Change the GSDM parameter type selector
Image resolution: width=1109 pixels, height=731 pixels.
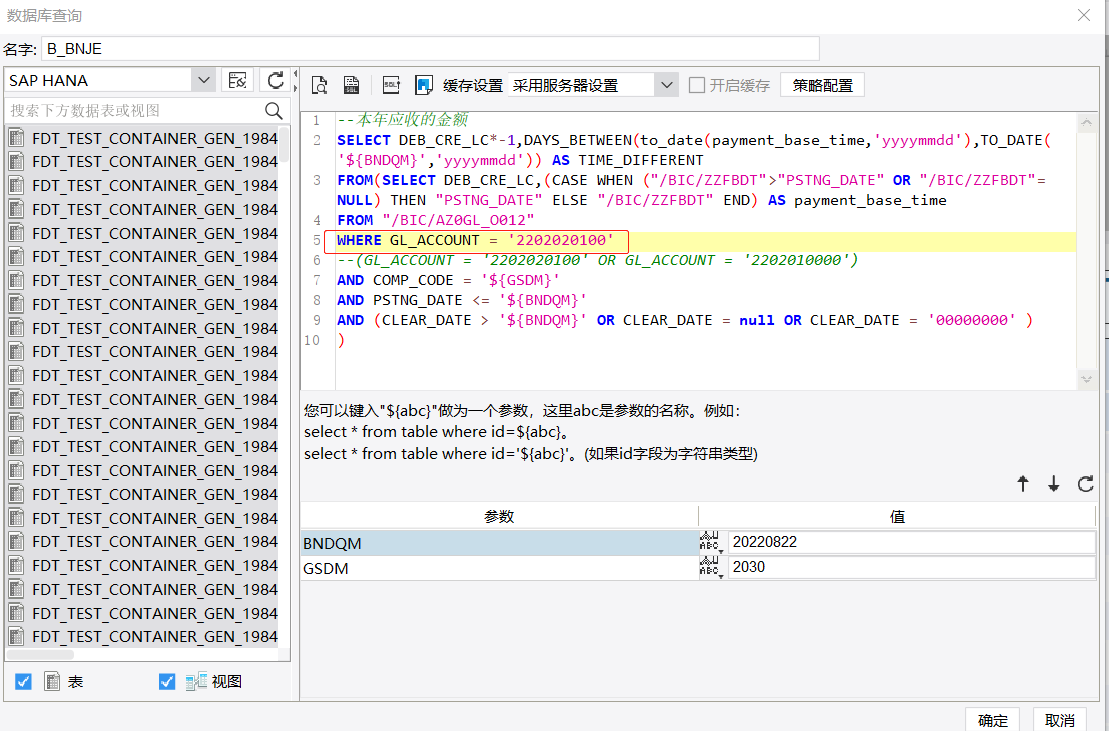click(711, 567)
